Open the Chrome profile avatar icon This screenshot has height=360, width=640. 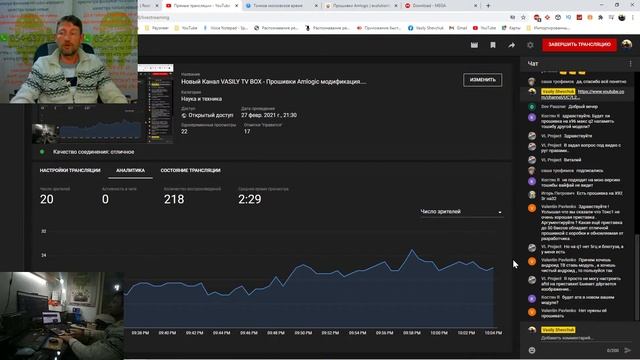(622, 18)
